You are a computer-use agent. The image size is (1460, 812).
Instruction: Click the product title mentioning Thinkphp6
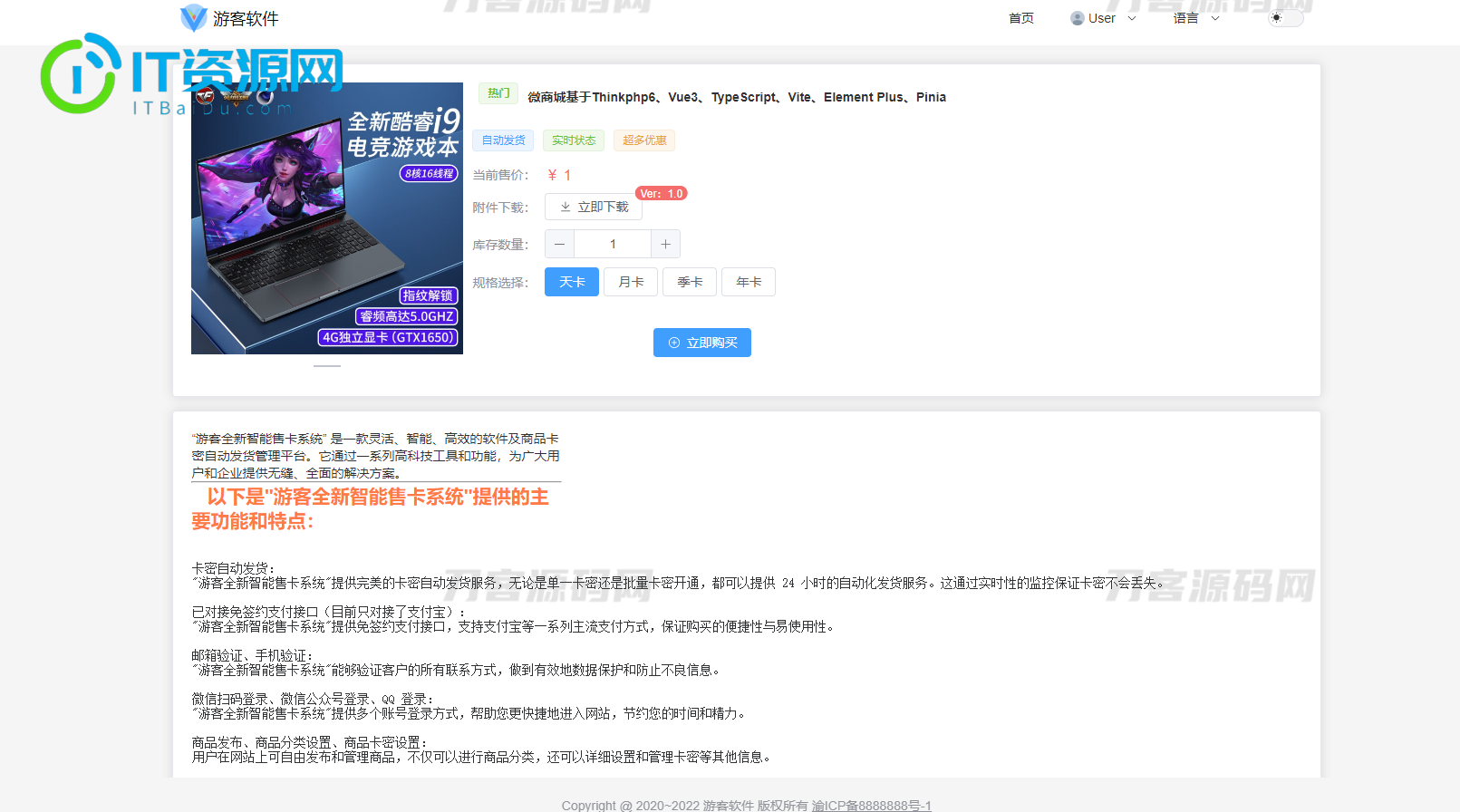737,97
